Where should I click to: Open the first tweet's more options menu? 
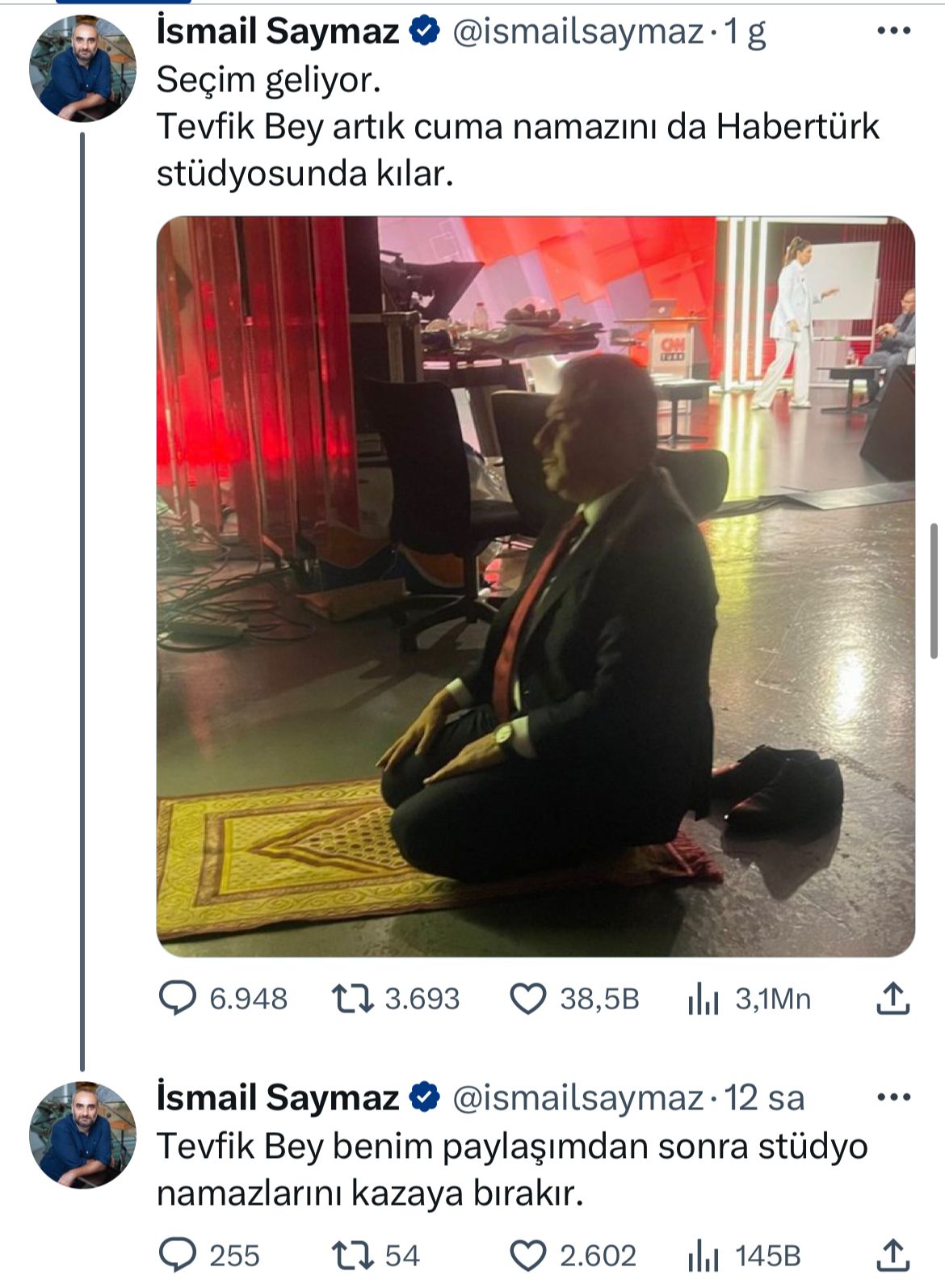click(893, 32)
